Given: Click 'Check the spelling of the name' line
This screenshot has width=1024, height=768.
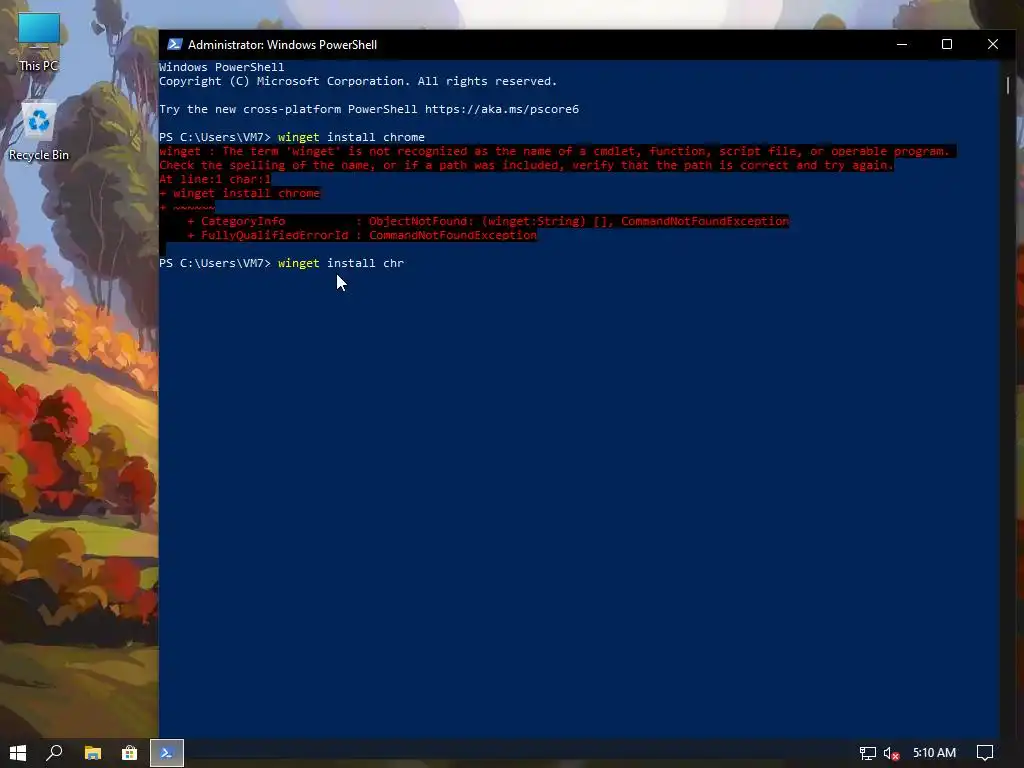Looking at the screenshot, I should tap(526, 165).
